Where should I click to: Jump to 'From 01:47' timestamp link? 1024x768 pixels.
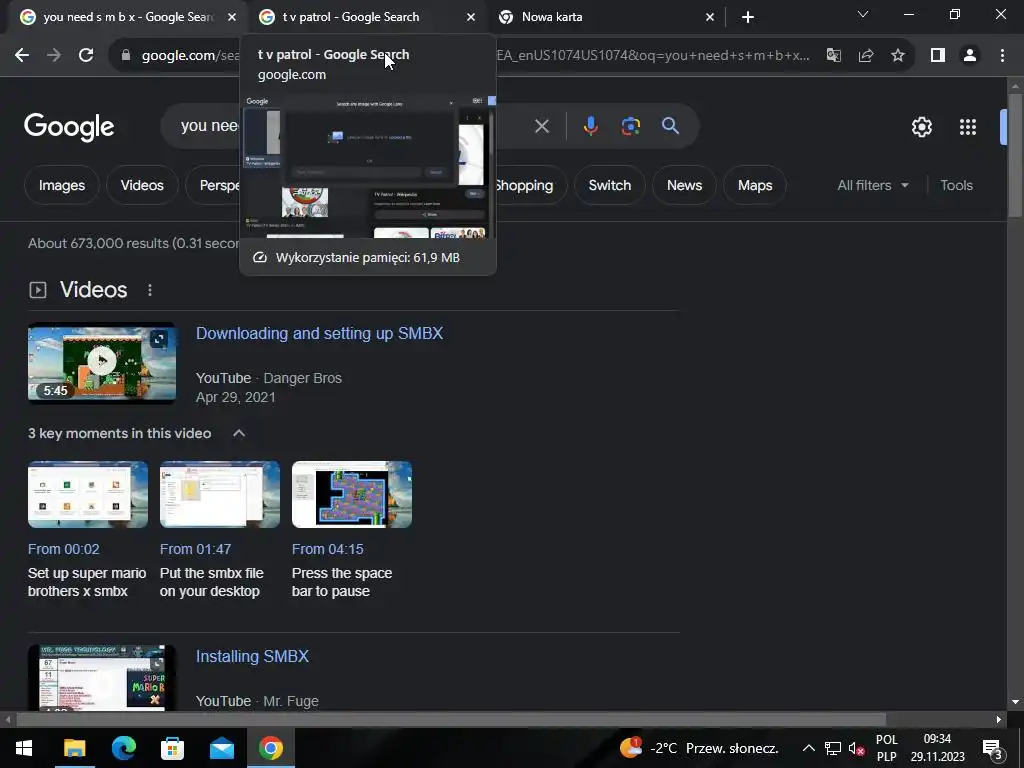pyautogui.click(x=195, y=549)
